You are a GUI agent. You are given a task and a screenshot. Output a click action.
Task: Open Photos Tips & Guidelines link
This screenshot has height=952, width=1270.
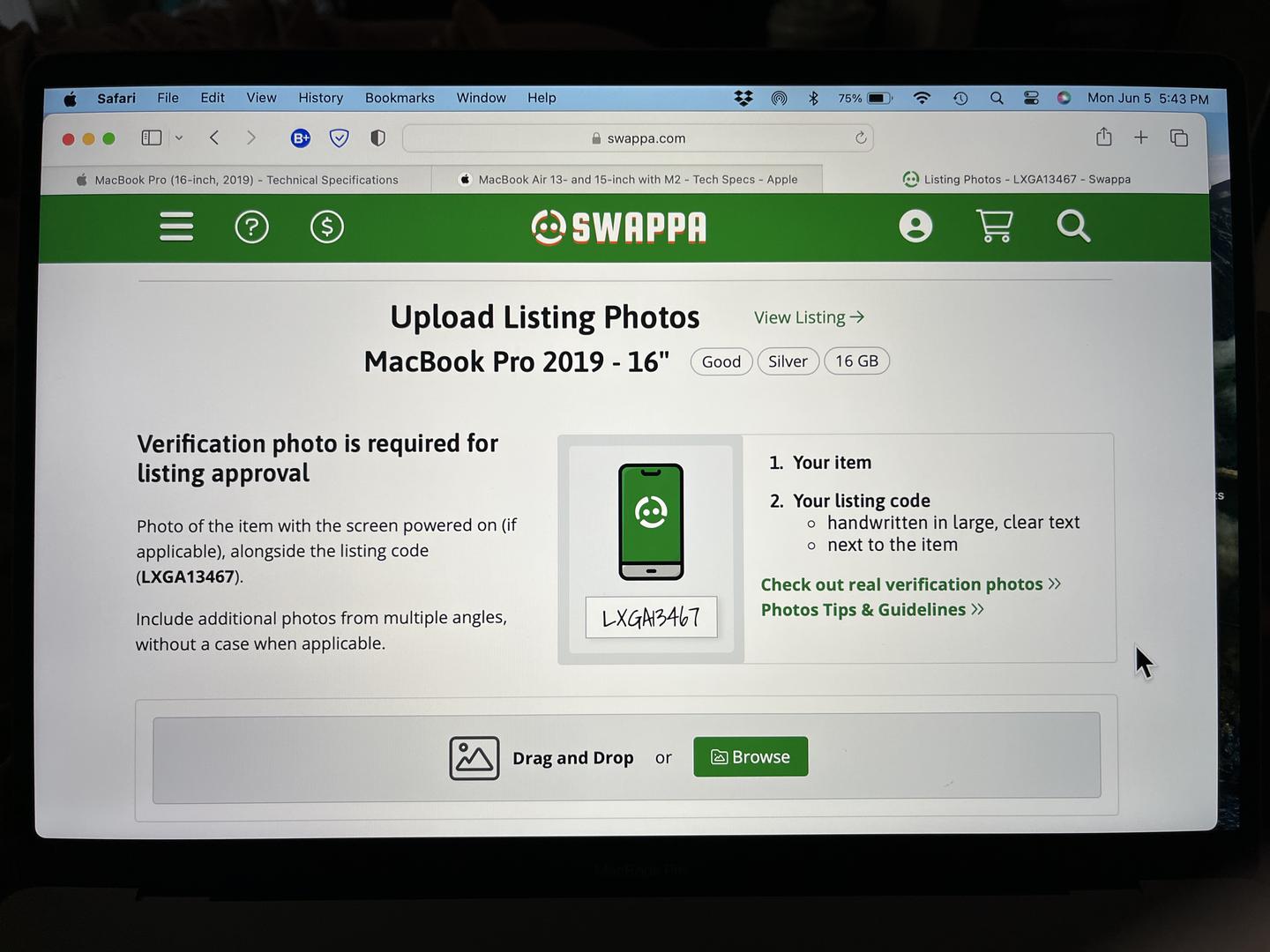(x=872, y=610)
